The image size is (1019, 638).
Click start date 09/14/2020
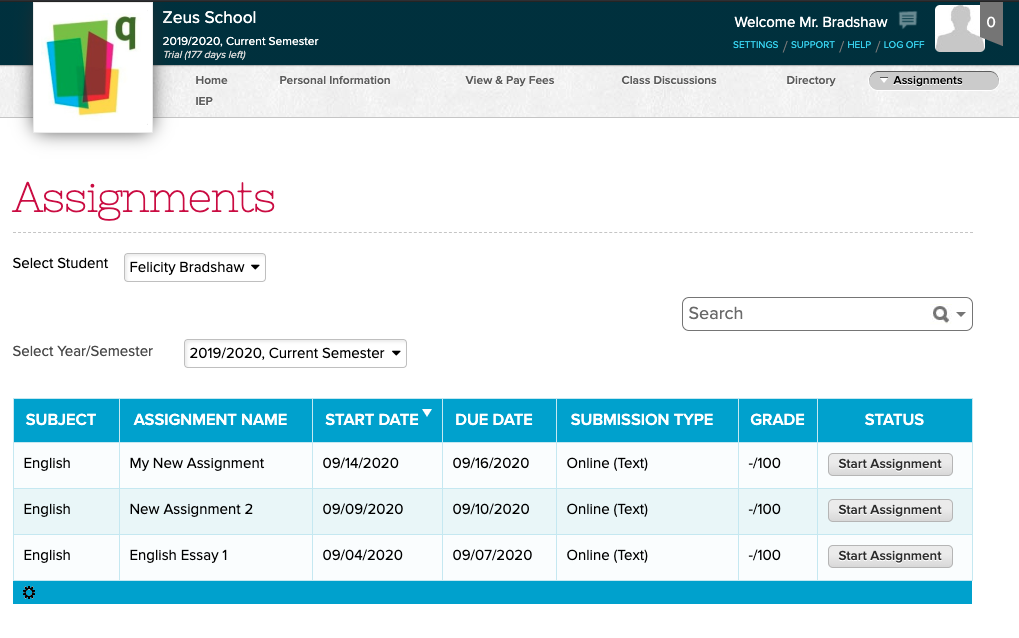361,464
